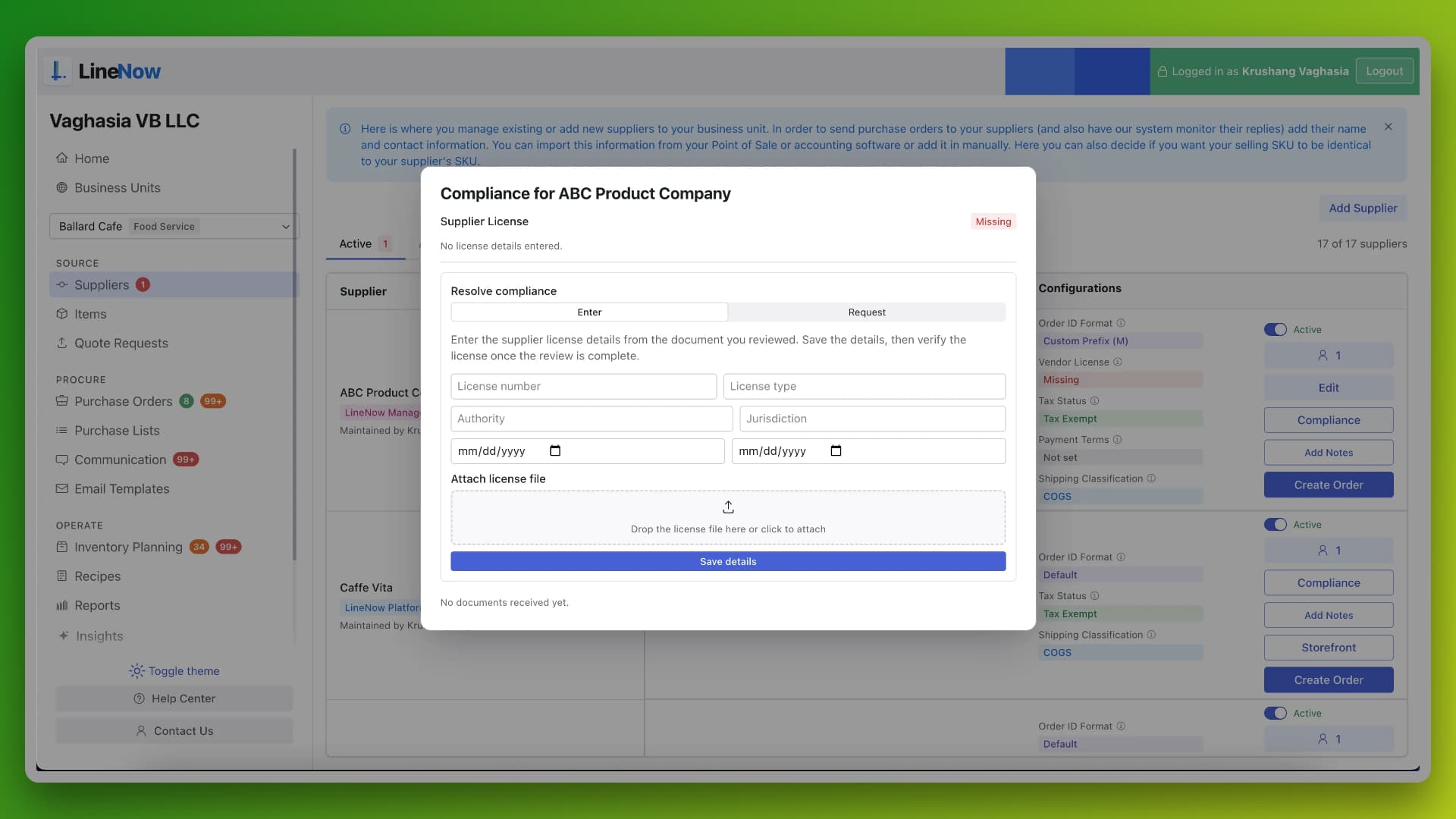Click the Authority input field
The image size is (1456, 819).
tap(591, 419)
